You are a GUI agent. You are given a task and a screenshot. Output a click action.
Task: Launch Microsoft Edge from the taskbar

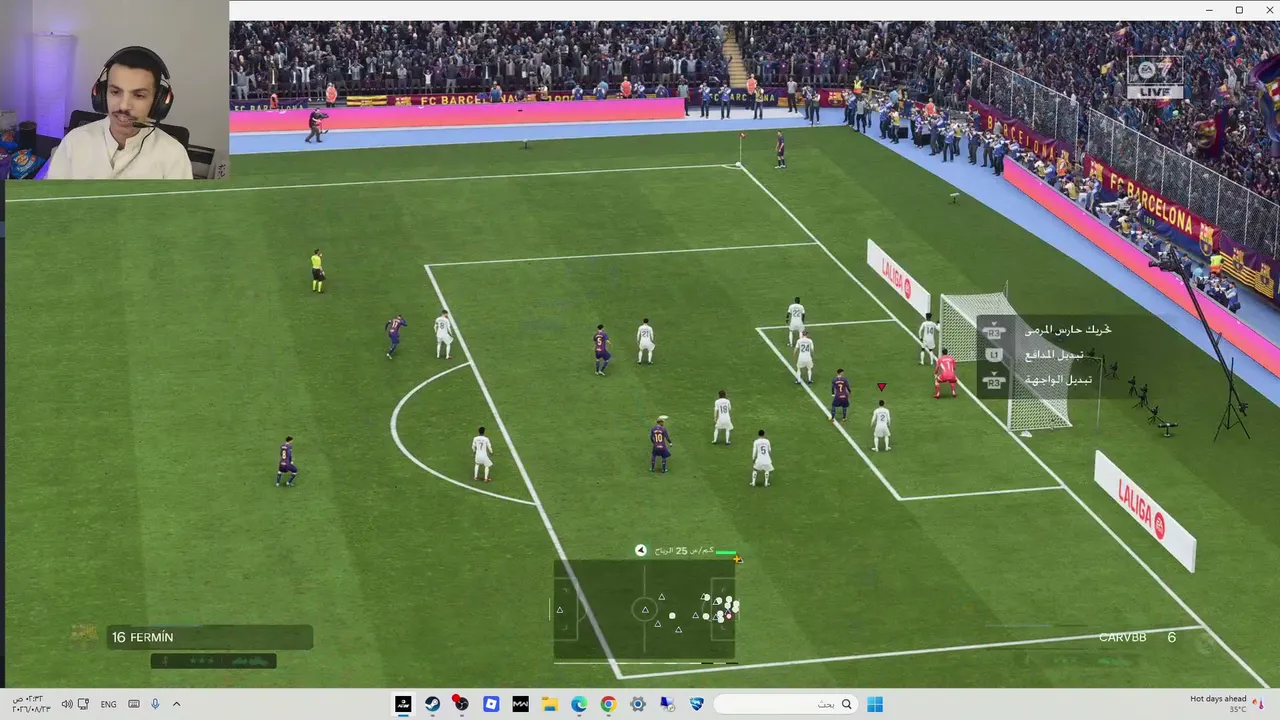(579, 704)
